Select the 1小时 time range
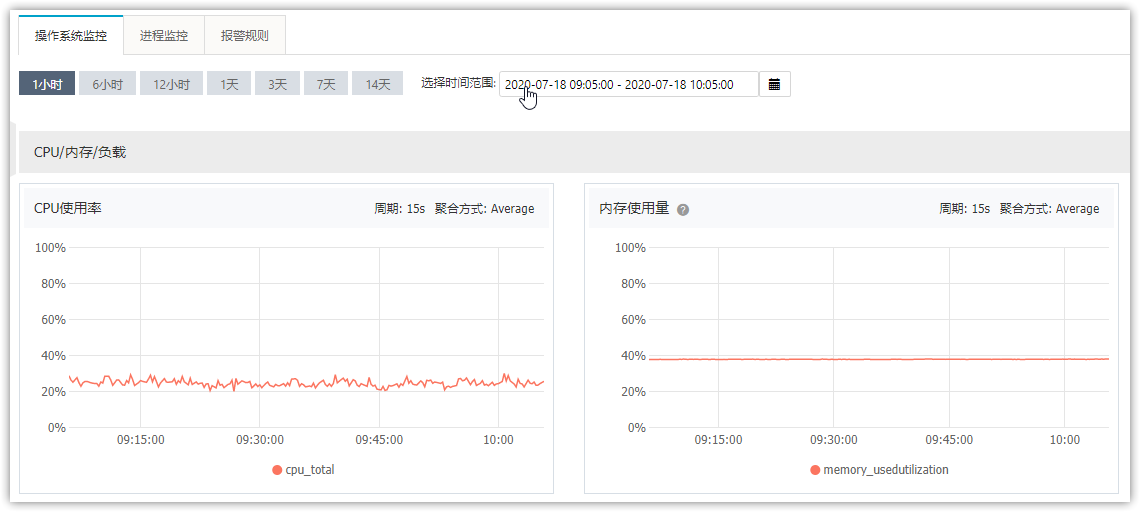1140x512 pixels. 47,84
